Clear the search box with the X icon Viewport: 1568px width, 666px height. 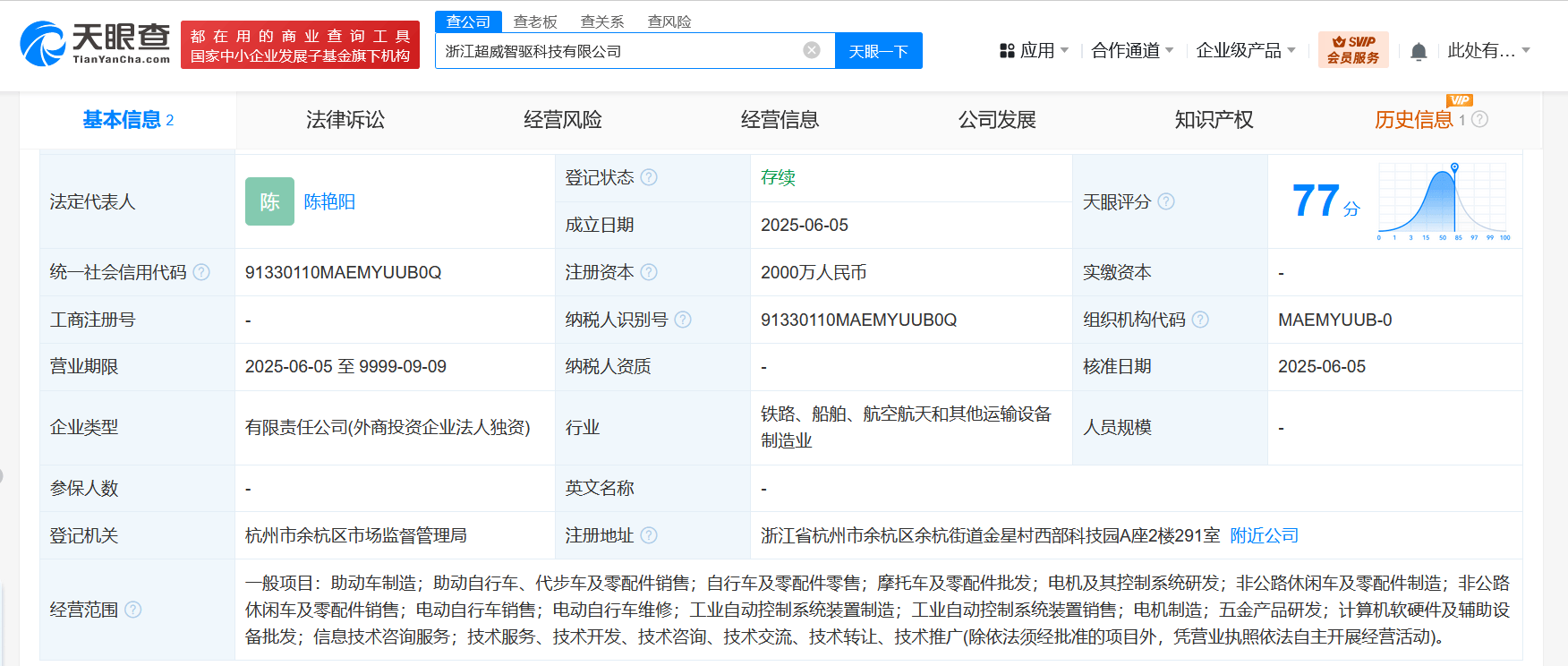coord(812,50)
